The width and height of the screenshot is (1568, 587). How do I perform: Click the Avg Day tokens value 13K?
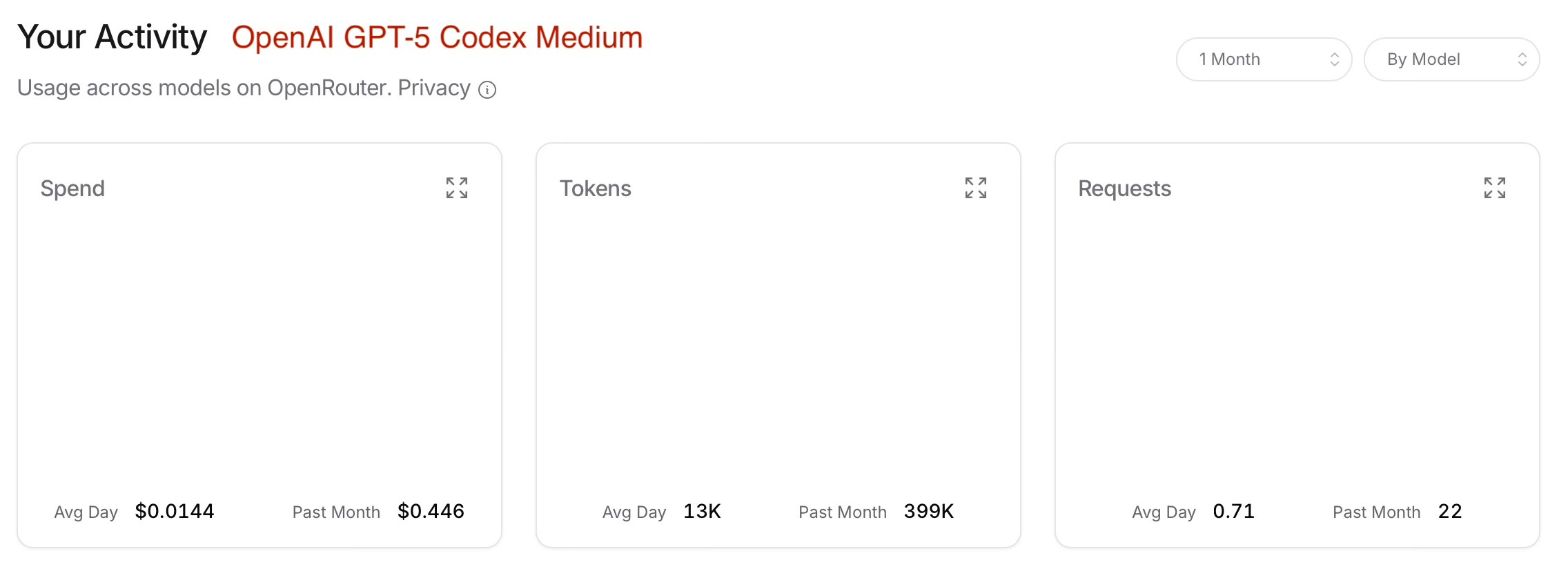(x=702, y=511)
